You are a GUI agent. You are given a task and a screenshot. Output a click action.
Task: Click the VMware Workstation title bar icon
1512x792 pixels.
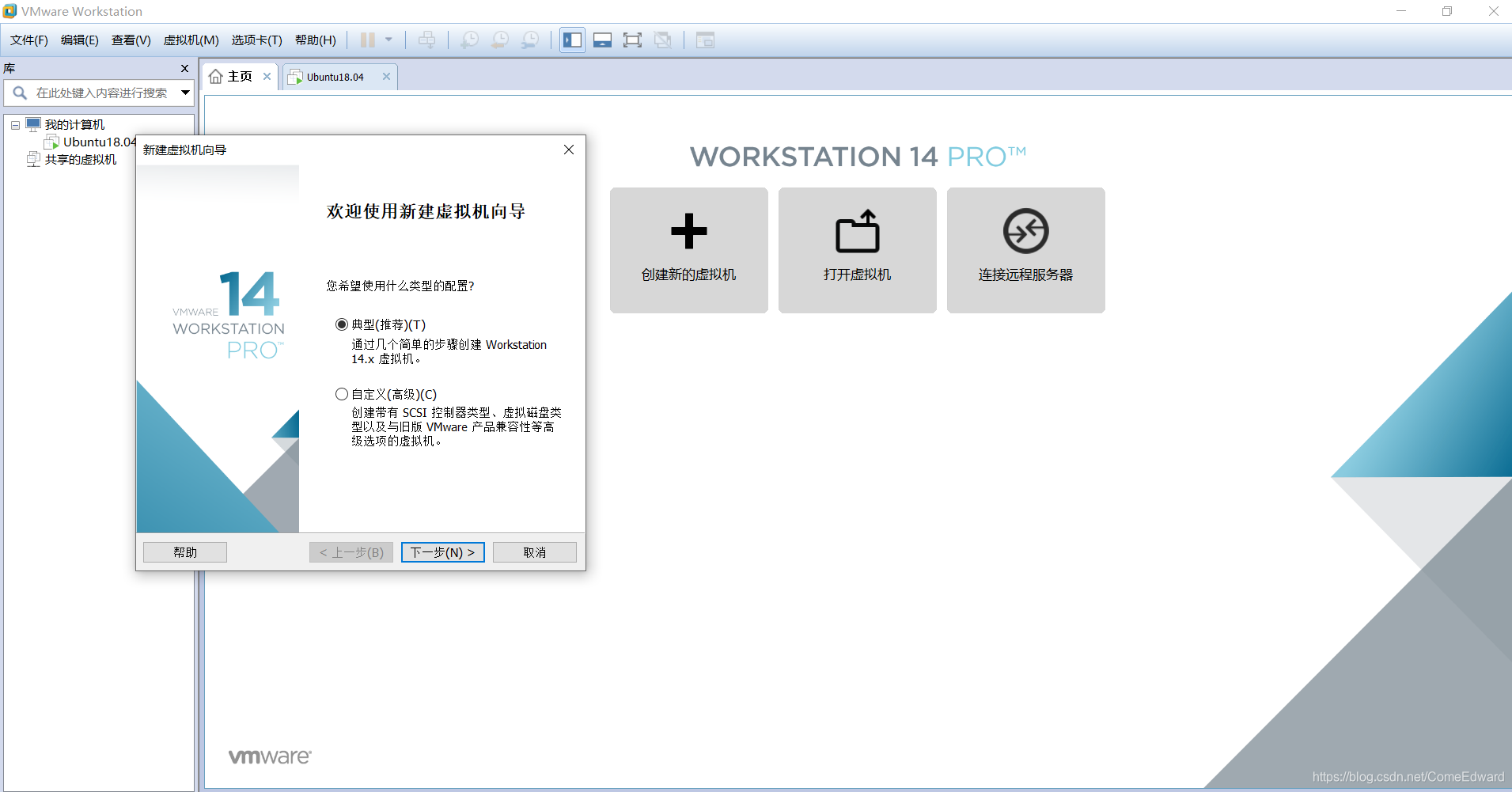click(x=9, y=11)
